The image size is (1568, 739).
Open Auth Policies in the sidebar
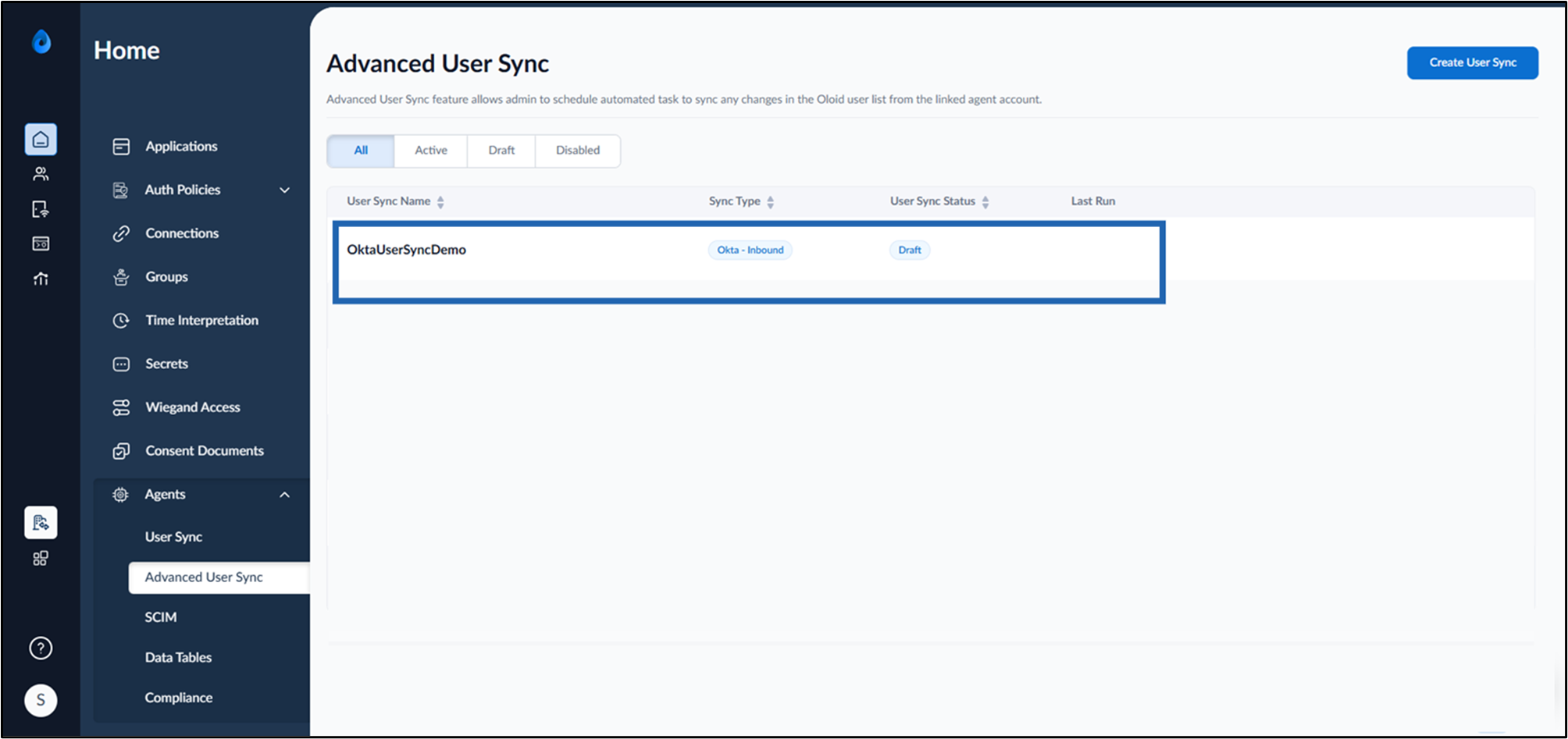[x=183, y=190]
